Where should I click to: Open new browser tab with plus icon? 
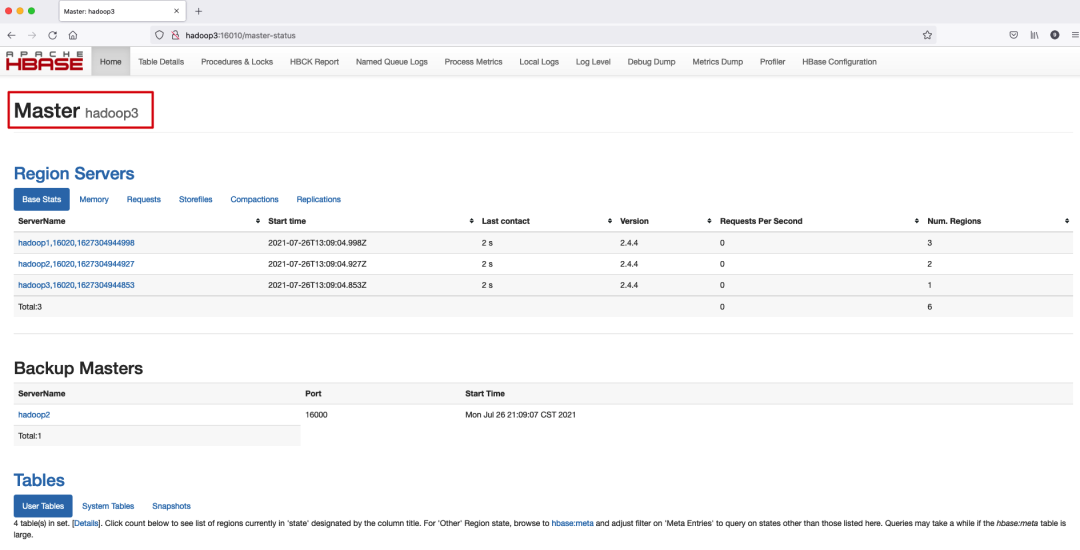tap(198, 11)
